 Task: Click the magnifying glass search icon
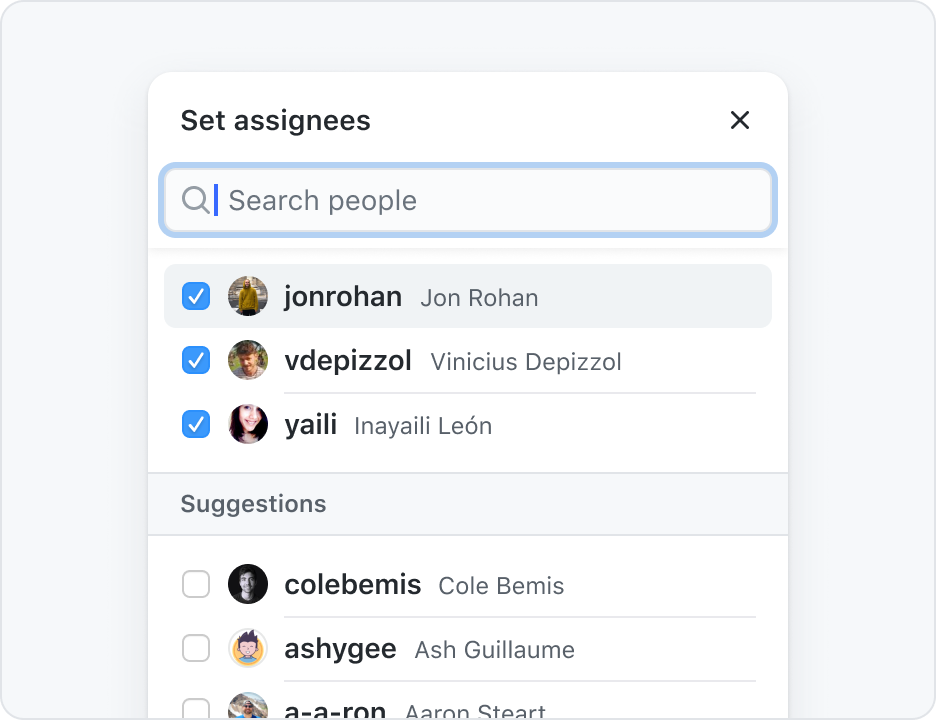(x=195, y=200)
